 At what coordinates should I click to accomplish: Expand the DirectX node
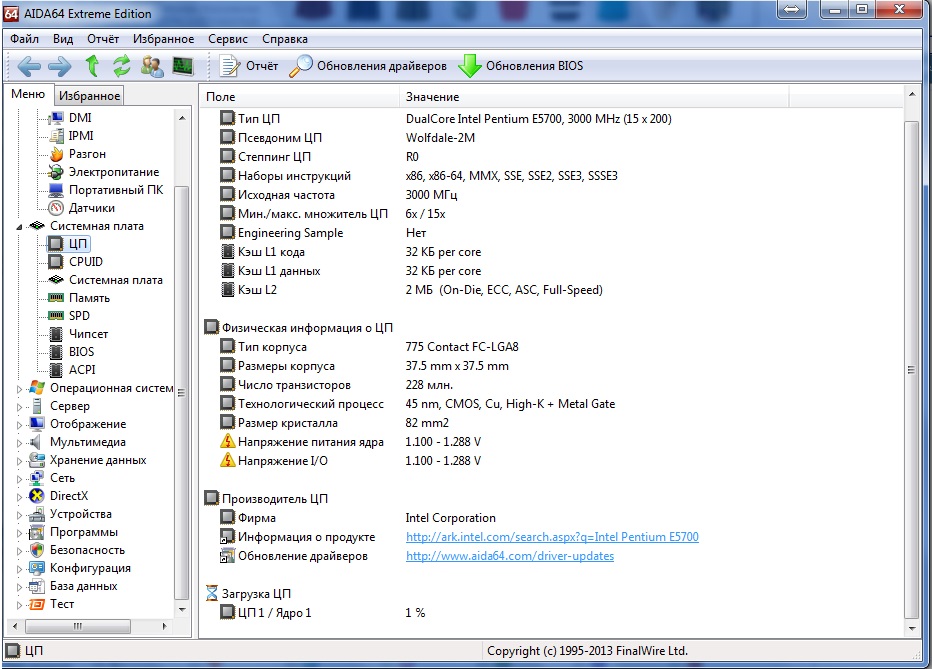tap(19, 497)
